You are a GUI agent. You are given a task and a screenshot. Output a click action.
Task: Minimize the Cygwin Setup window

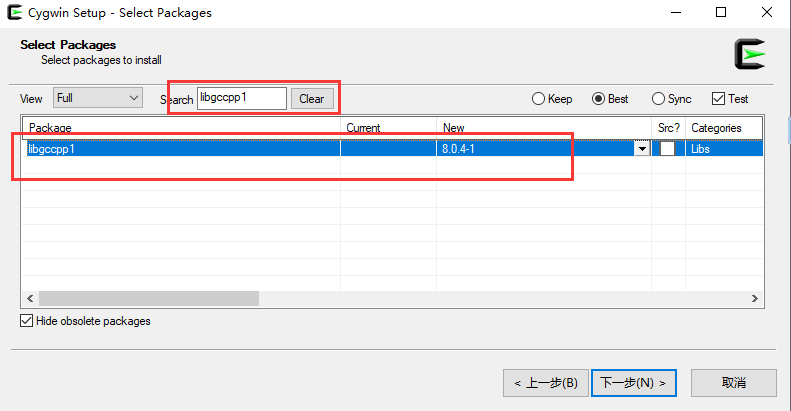[x=676, y=13]
